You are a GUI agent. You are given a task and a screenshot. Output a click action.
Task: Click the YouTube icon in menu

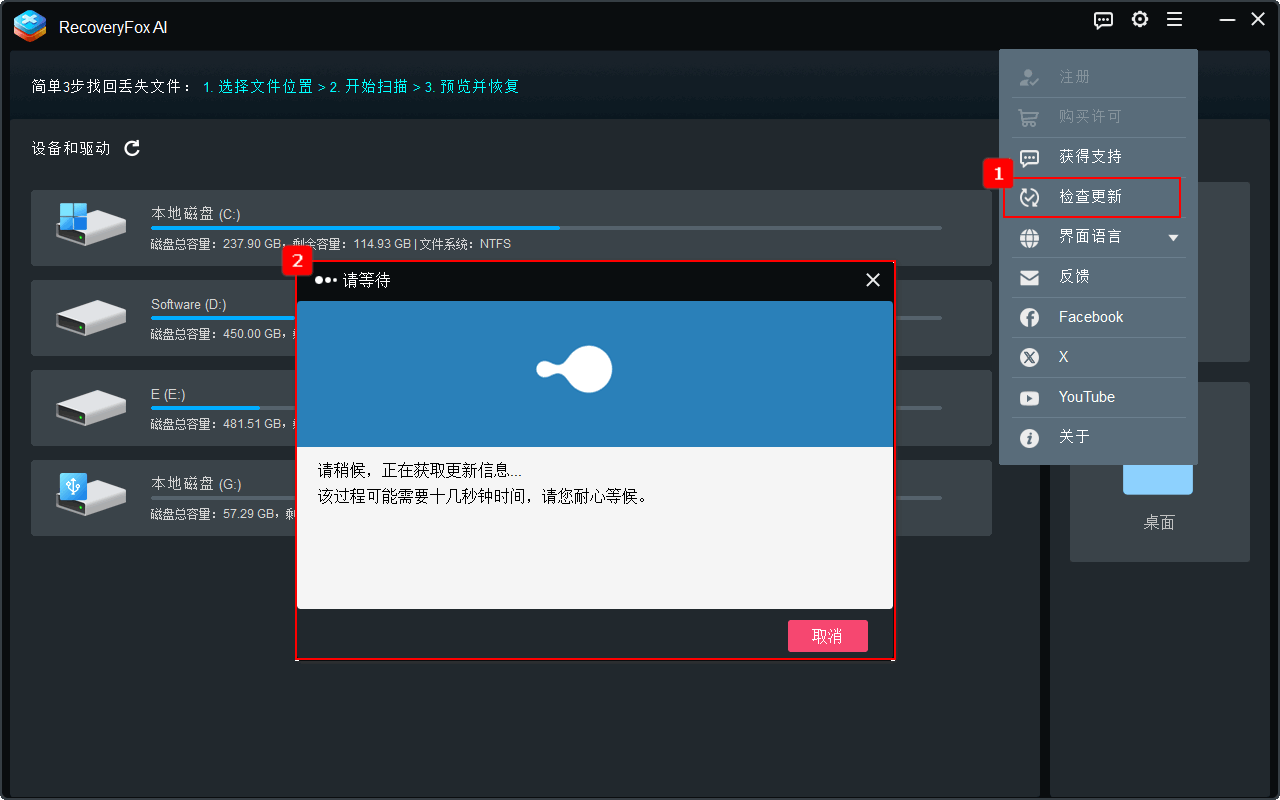(x=1029, y=398)
